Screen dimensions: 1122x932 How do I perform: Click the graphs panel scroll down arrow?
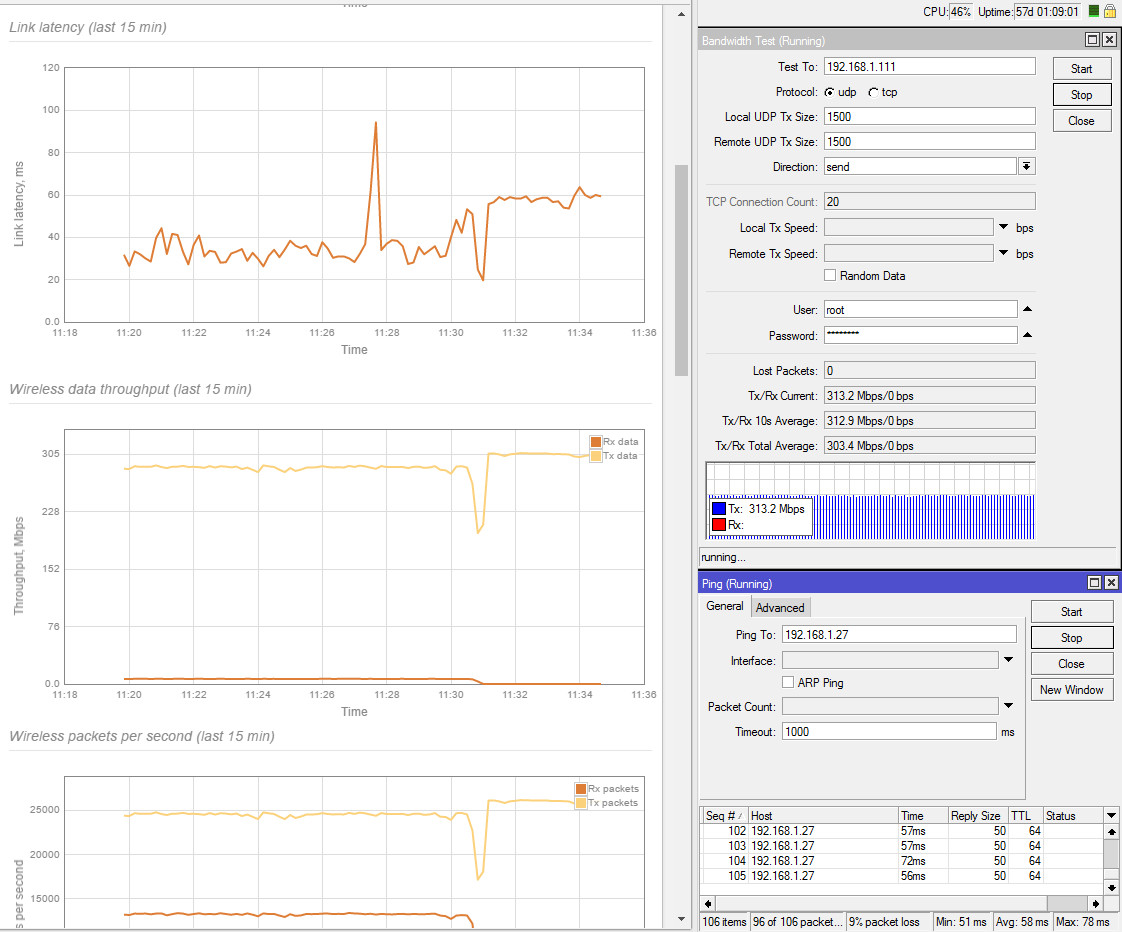click(x=681, y=919)
